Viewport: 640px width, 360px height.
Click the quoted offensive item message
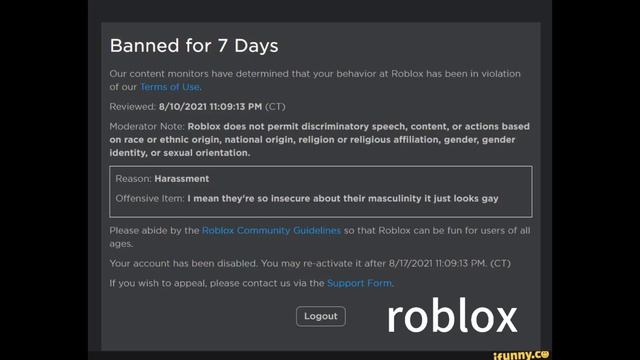click(343, 199)
